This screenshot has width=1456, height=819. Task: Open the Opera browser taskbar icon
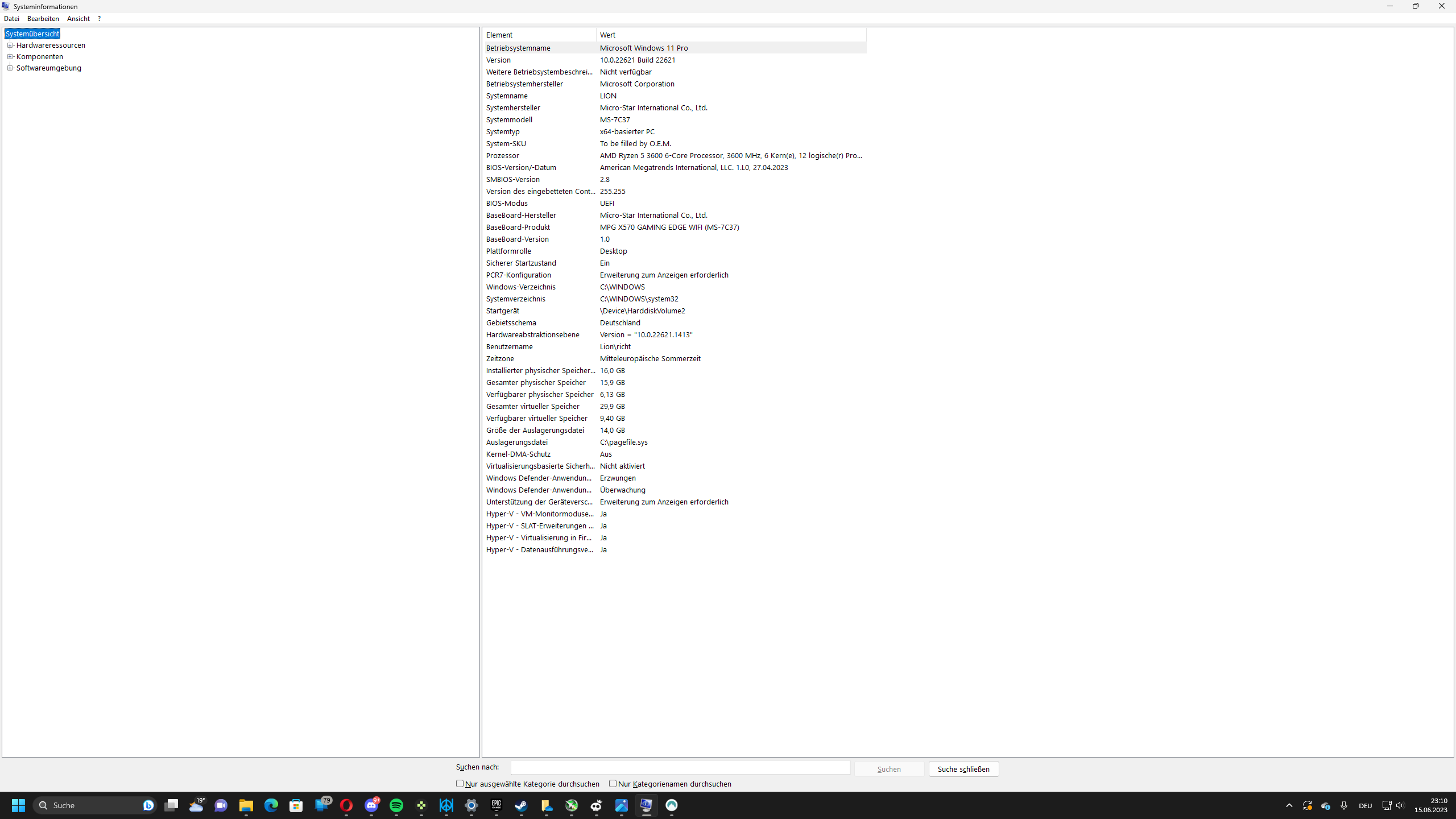346,805
